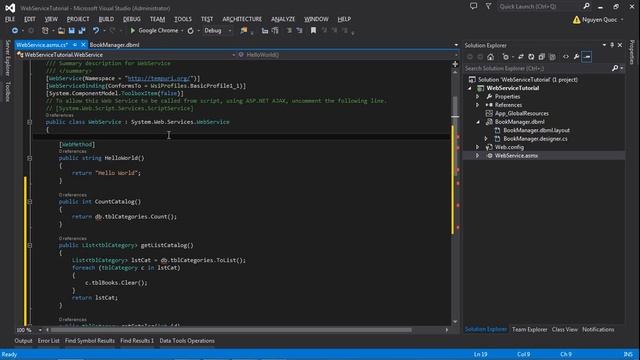The width and height of the screenshot is (640, 360).
Task: Select App_GlobalResources folder in tree
Action: (x=522, y=113)
